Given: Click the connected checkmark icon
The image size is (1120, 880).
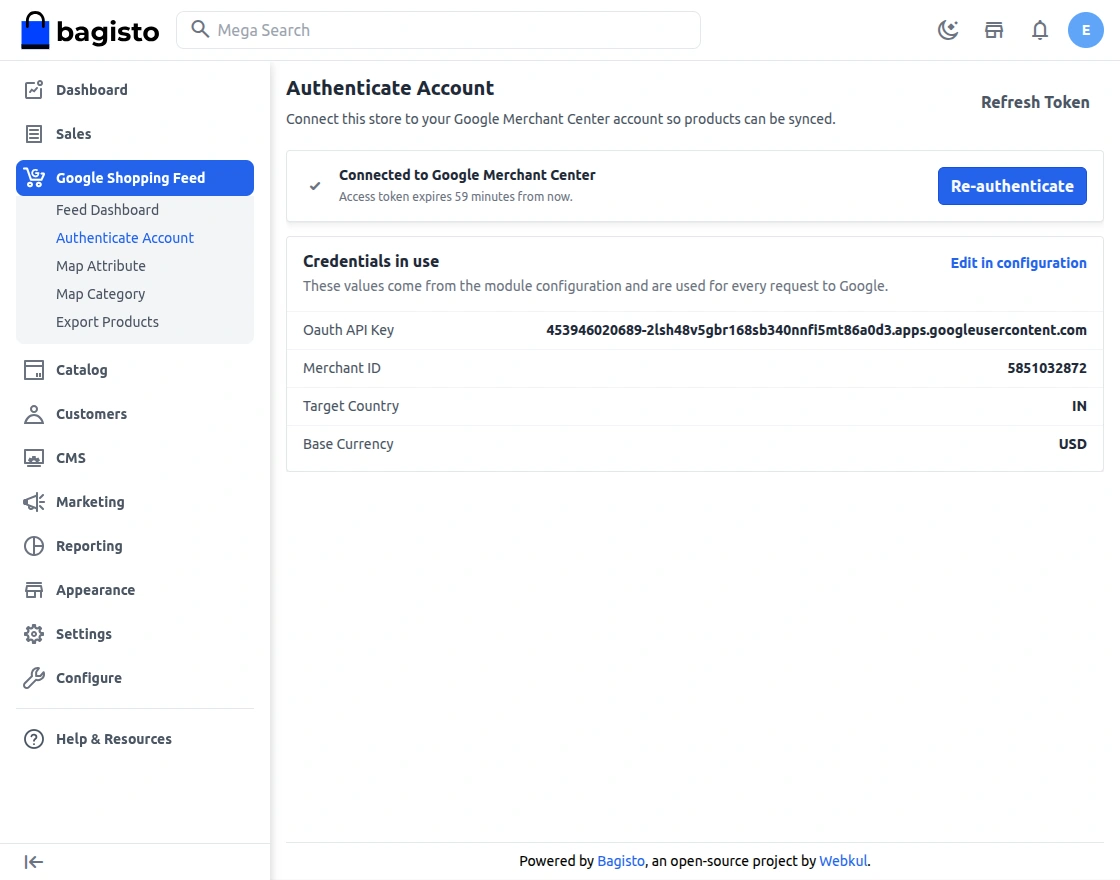Looking at the screenshot, I should click(x=315, y=186).
